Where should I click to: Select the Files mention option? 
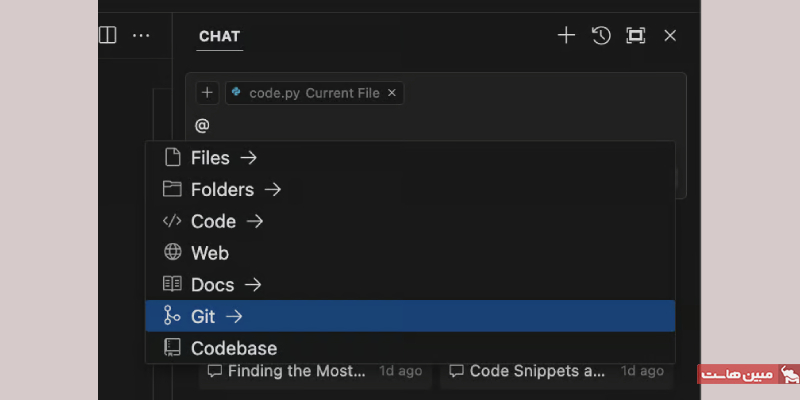[410, 158]
